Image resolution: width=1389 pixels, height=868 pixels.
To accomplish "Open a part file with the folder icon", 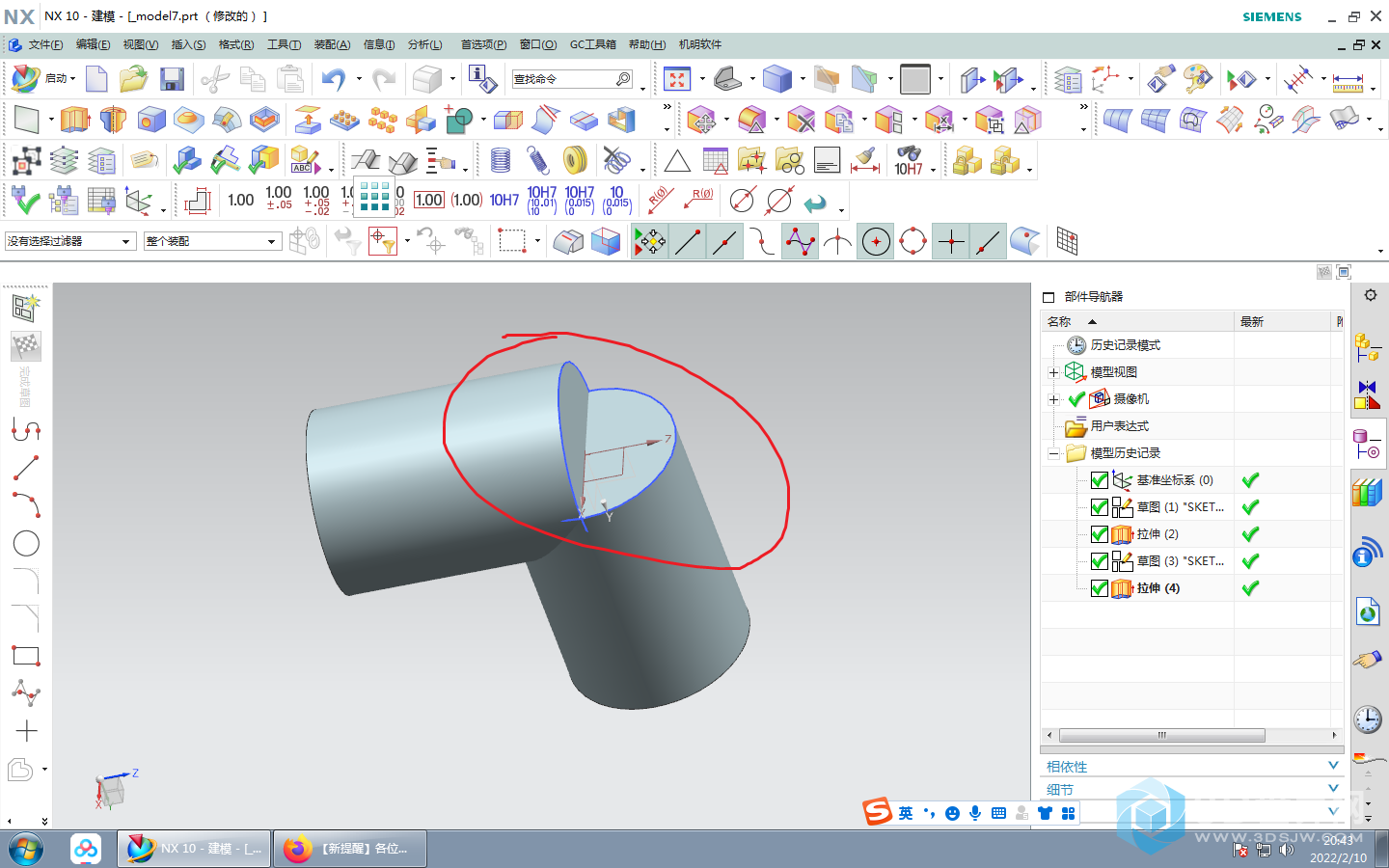I will point(133,79).
